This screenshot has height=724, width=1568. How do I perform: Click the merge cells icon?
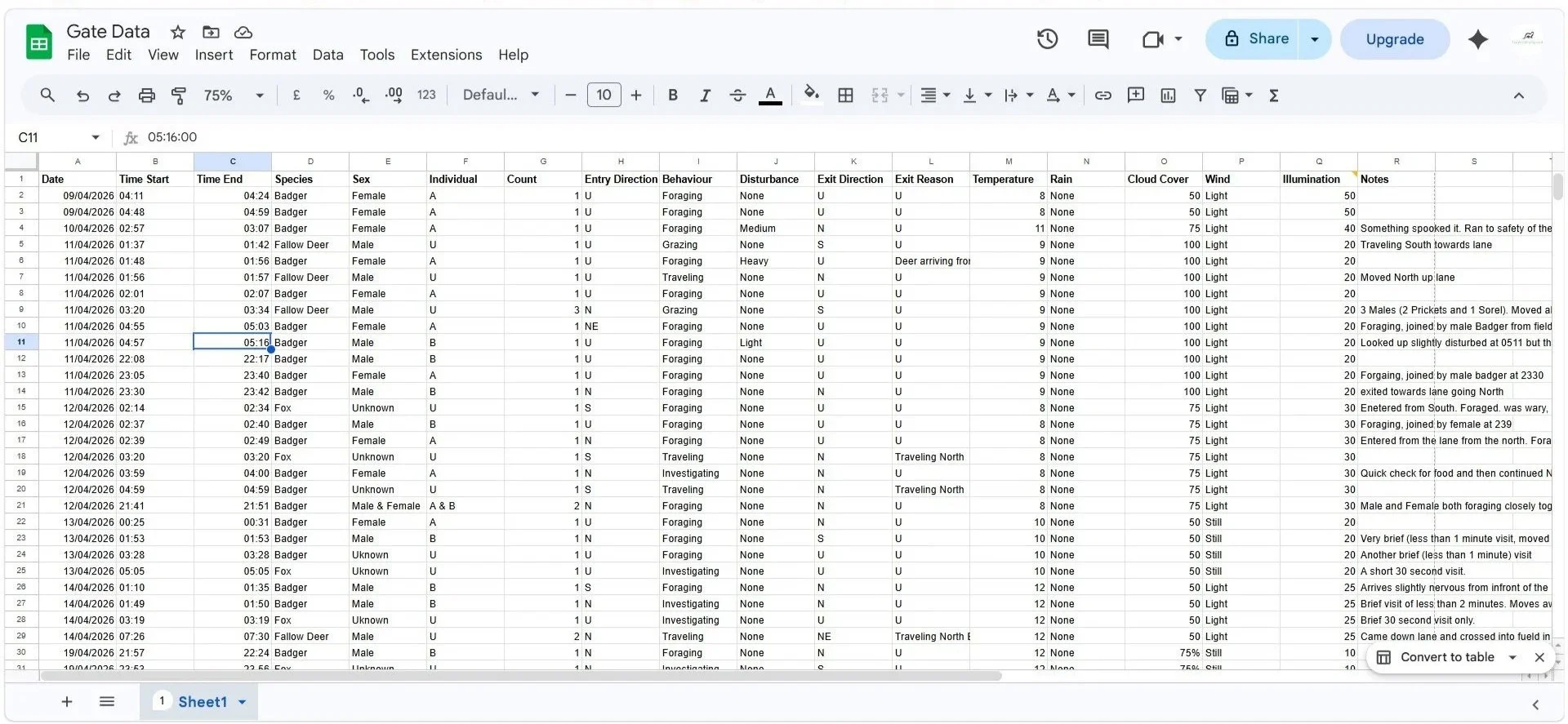pos(880,95)
